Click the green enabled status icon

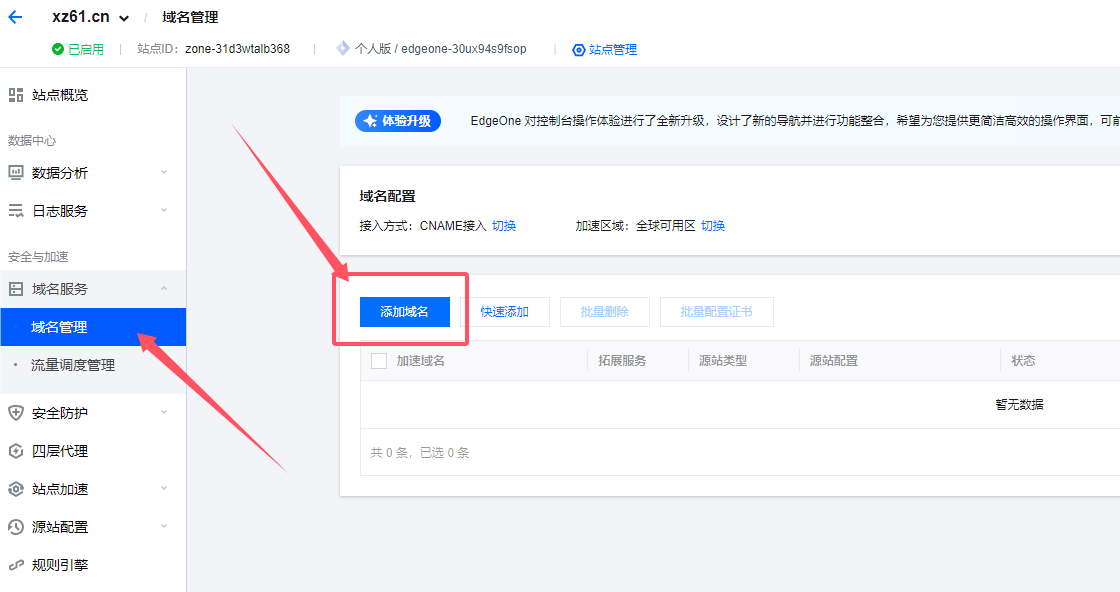click(x=58, y=49)
